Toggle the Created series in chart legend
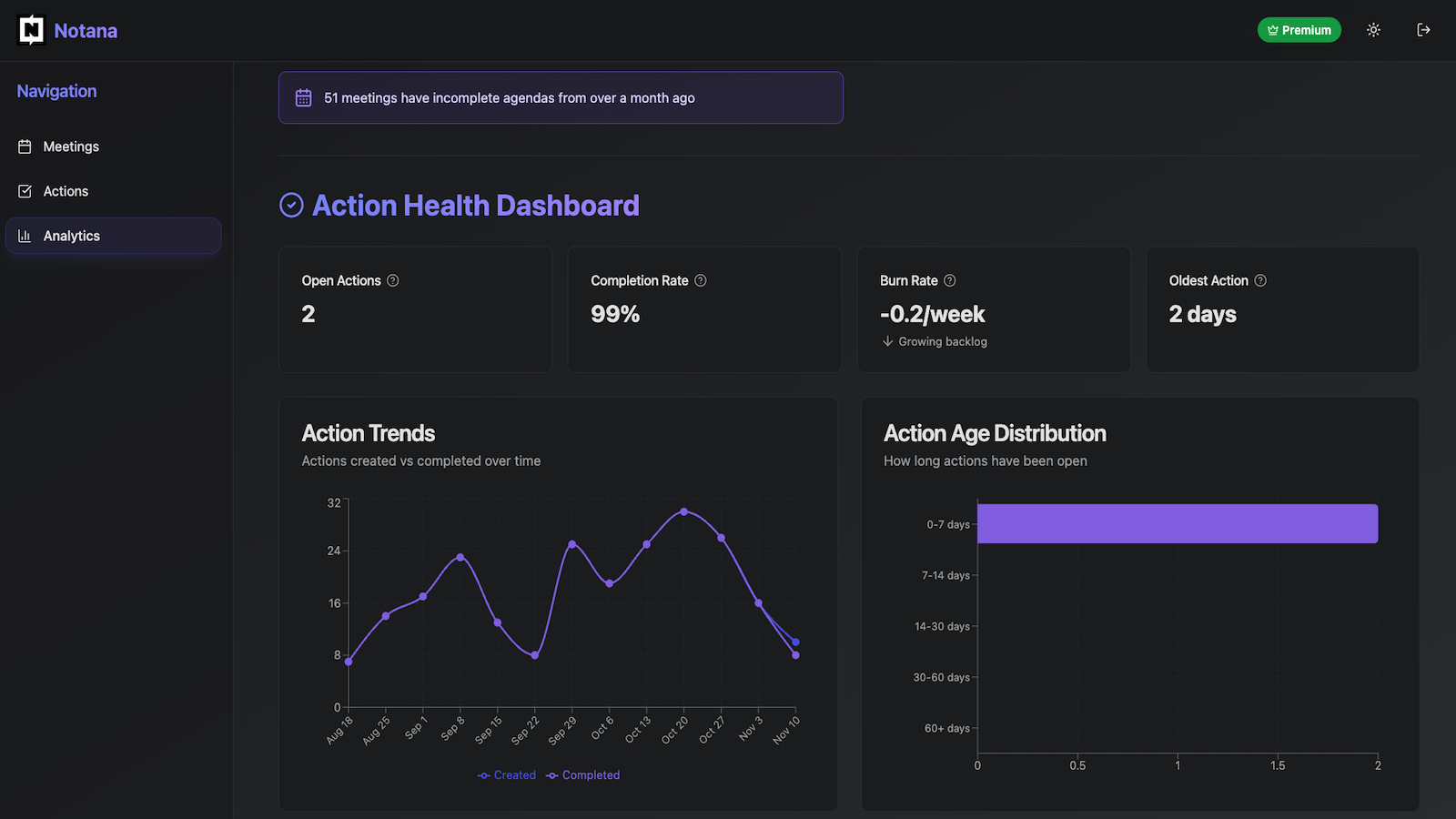 point(507,775)
